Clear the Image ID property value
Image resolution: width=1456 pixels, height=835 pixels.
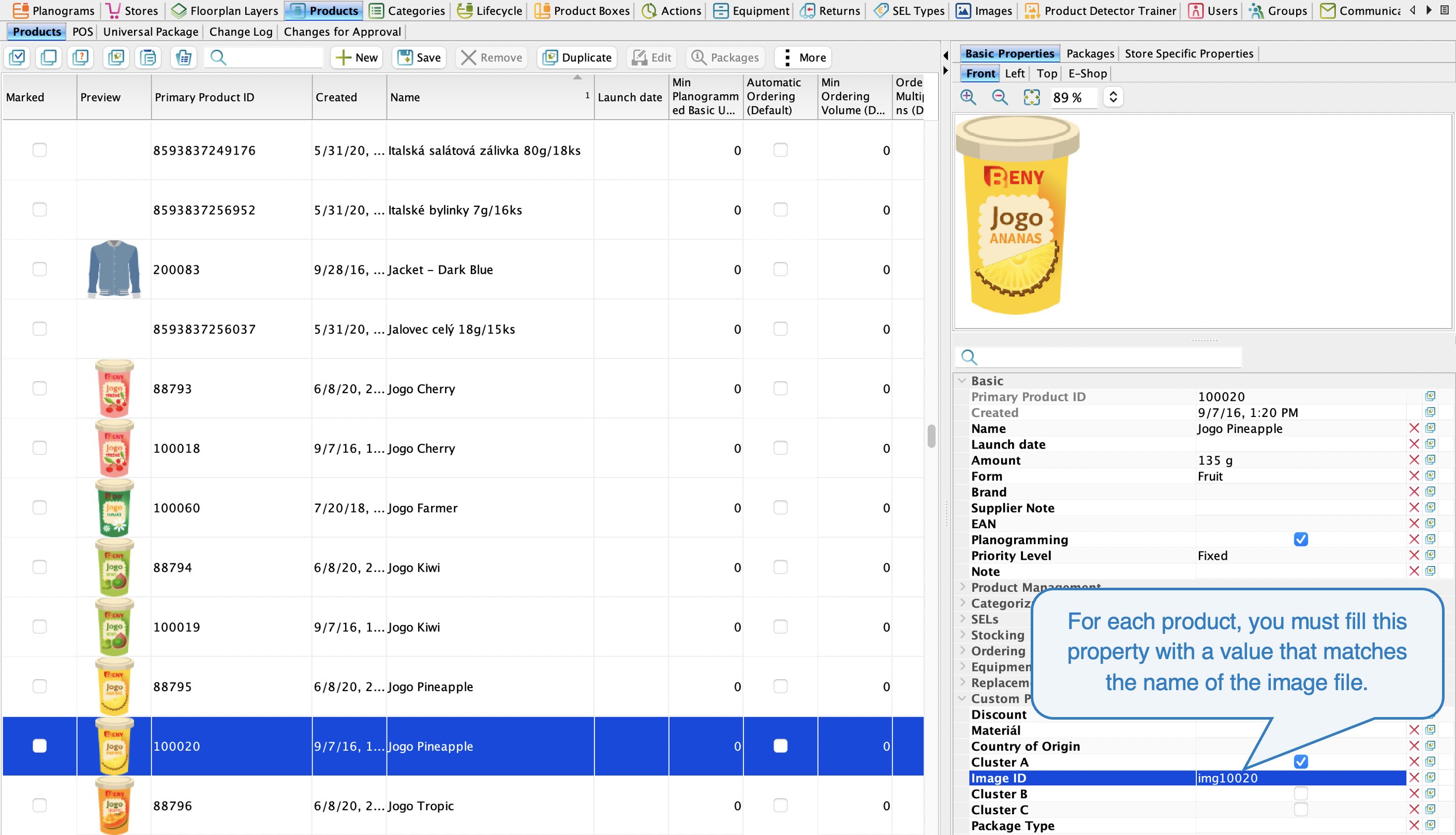pyautogui.click(x=1414, y=778)
